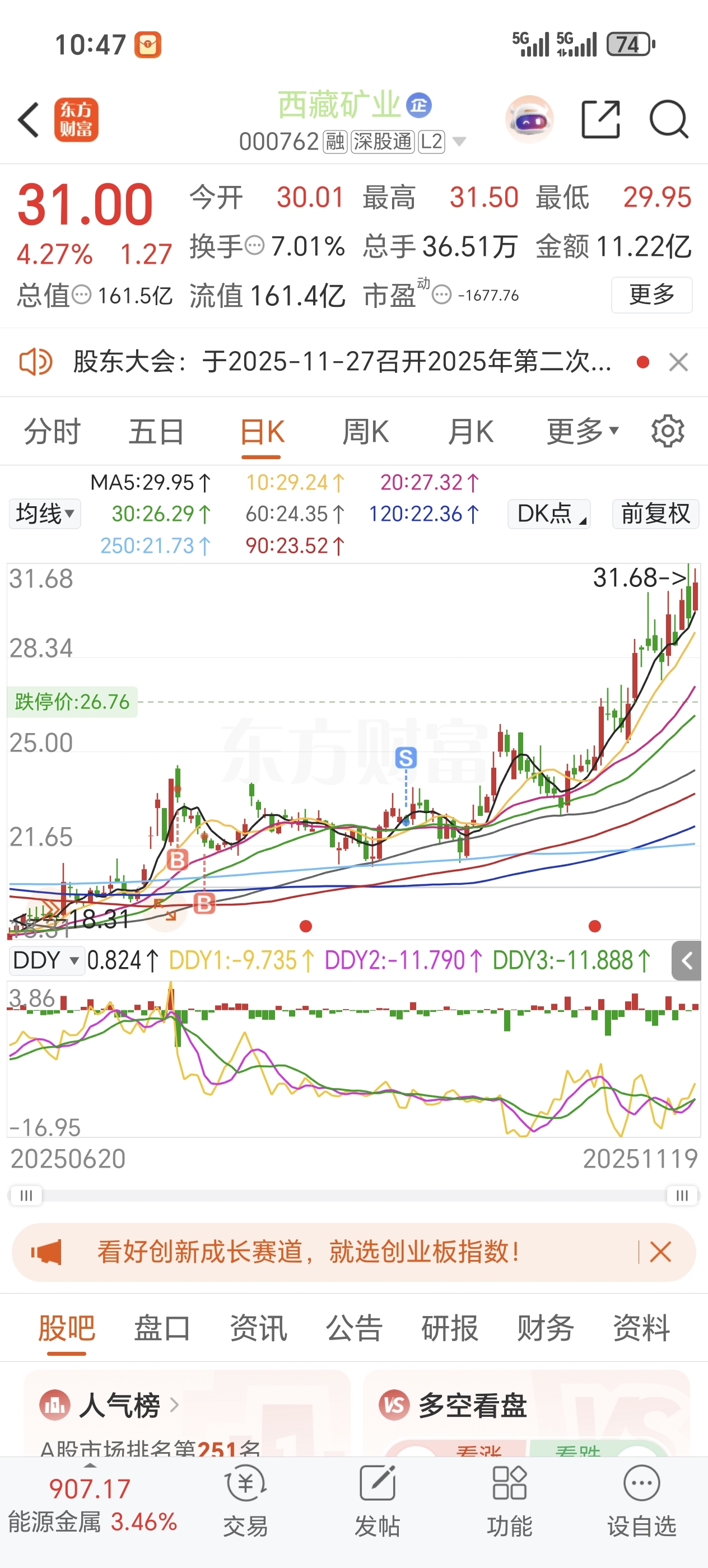The image size is (708, 1568).
Task: Expand the stock code dropdown triangle
Action: pos(459,142)
